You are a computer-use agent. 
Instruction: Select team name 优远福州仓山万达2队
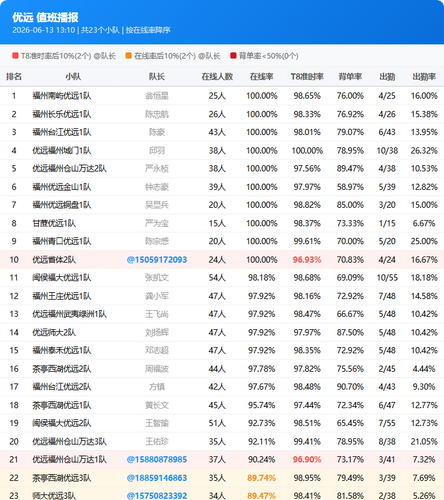(69, 169)
